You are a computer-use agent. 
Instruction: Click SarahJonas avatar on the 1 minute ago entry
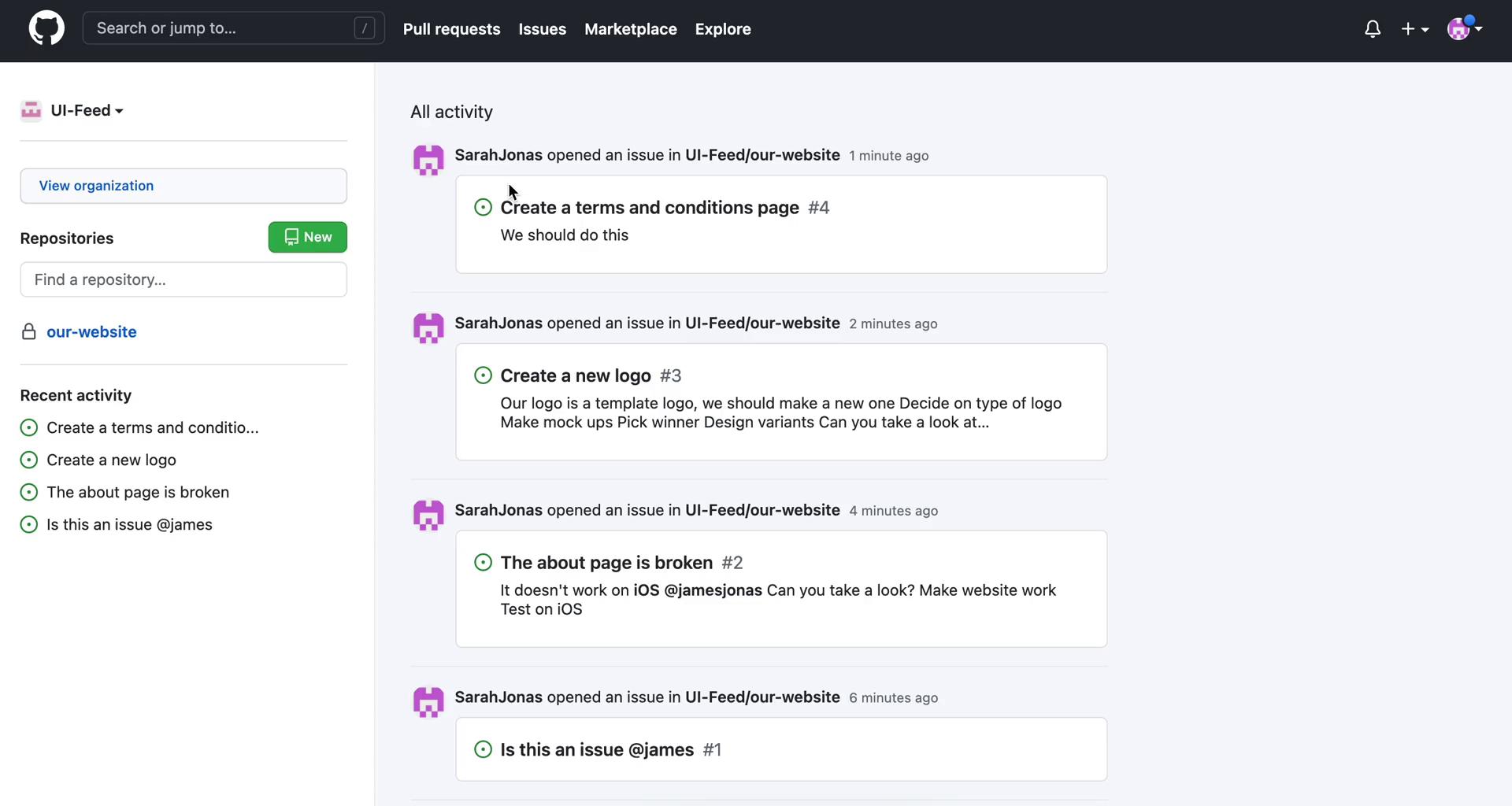tap(428, 160)
